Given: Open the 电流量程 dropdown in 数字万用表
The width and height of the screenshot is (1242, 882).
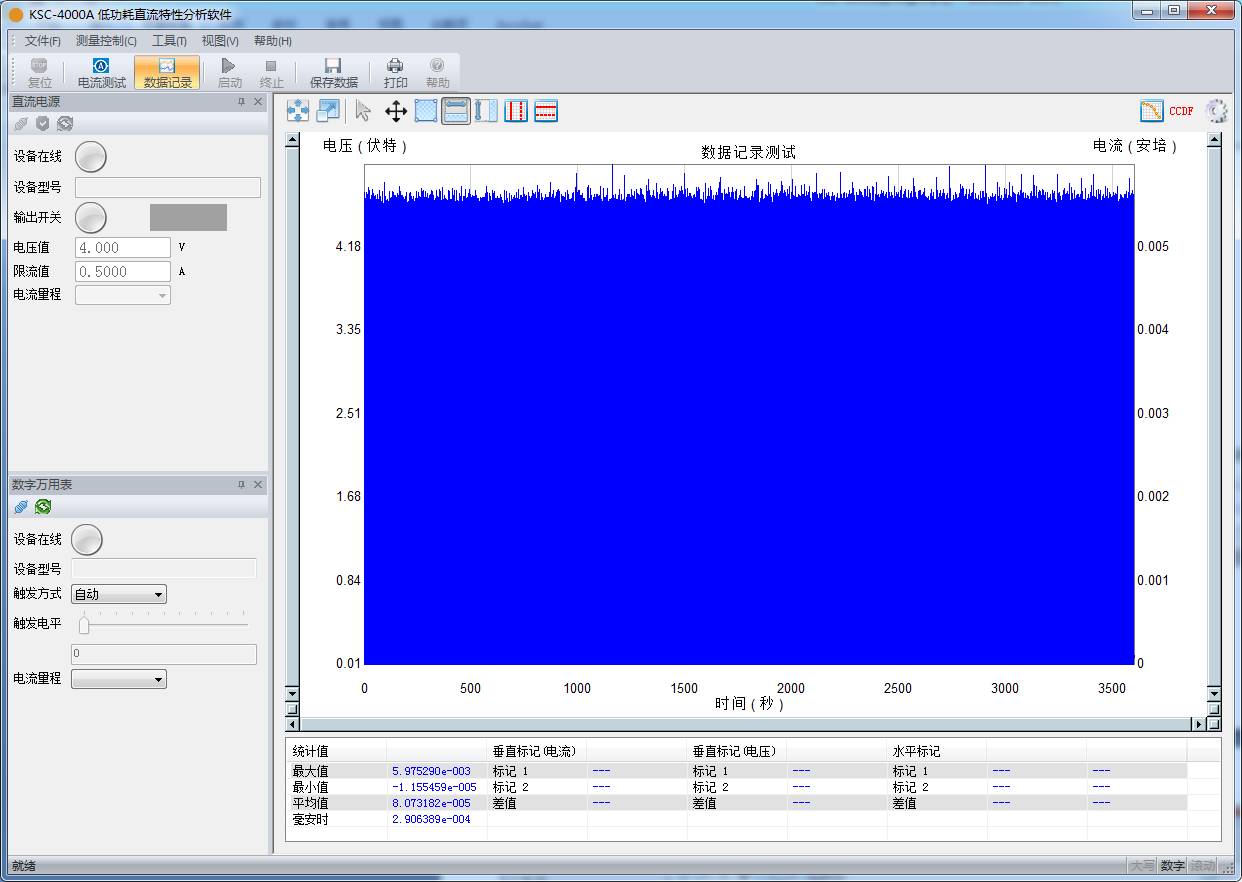Looking at the screenshot, I should pyautogui.click(x=119, y=679).
